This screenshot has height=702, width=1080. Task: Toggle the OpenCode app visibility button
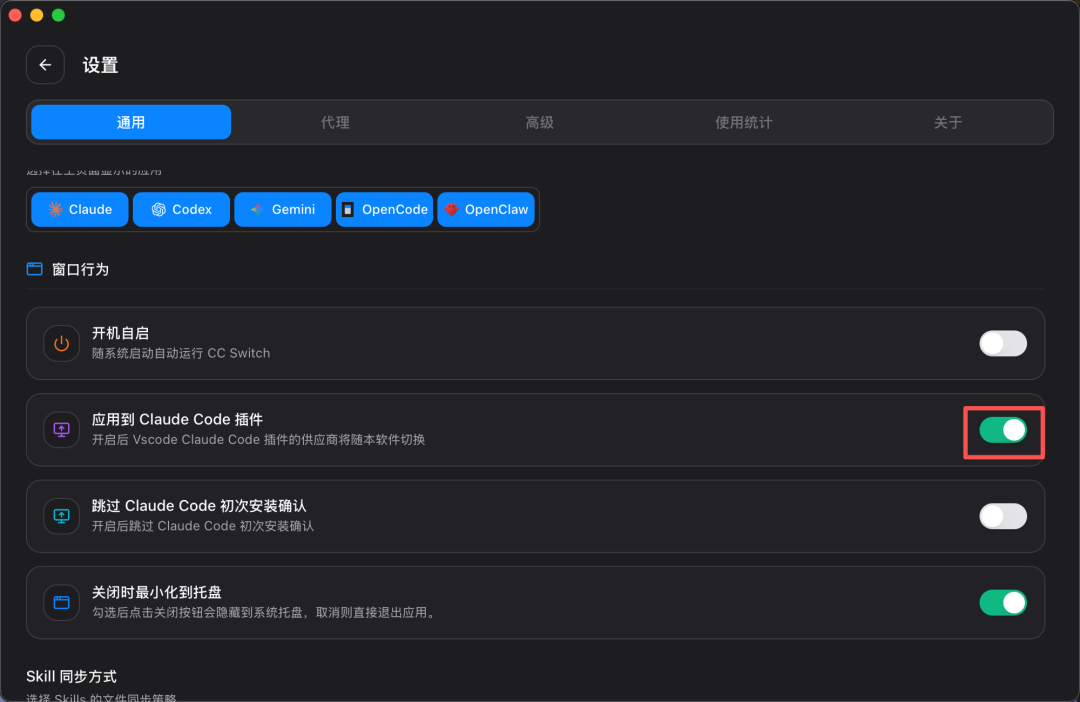coord(384,209)
